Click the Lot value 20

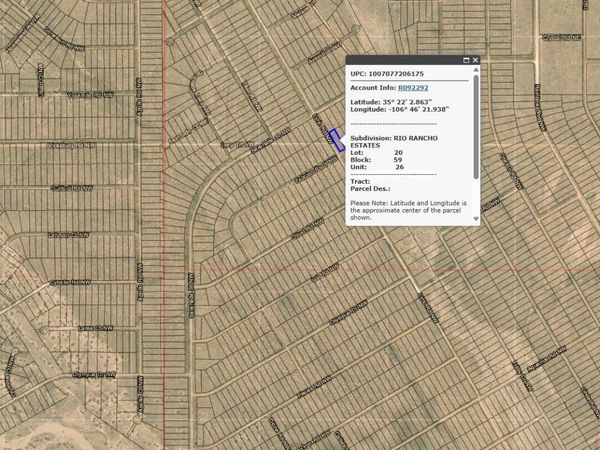pyautogui.click(x=398, y=153)
